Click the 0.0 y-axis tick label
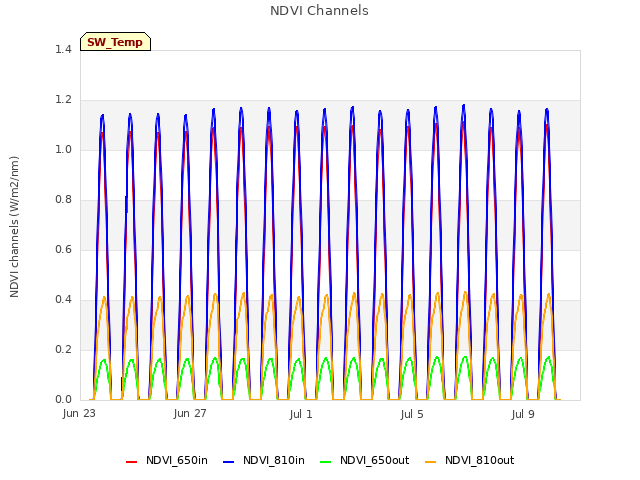This screenshot has height=480, width=640. pos(63,399)
